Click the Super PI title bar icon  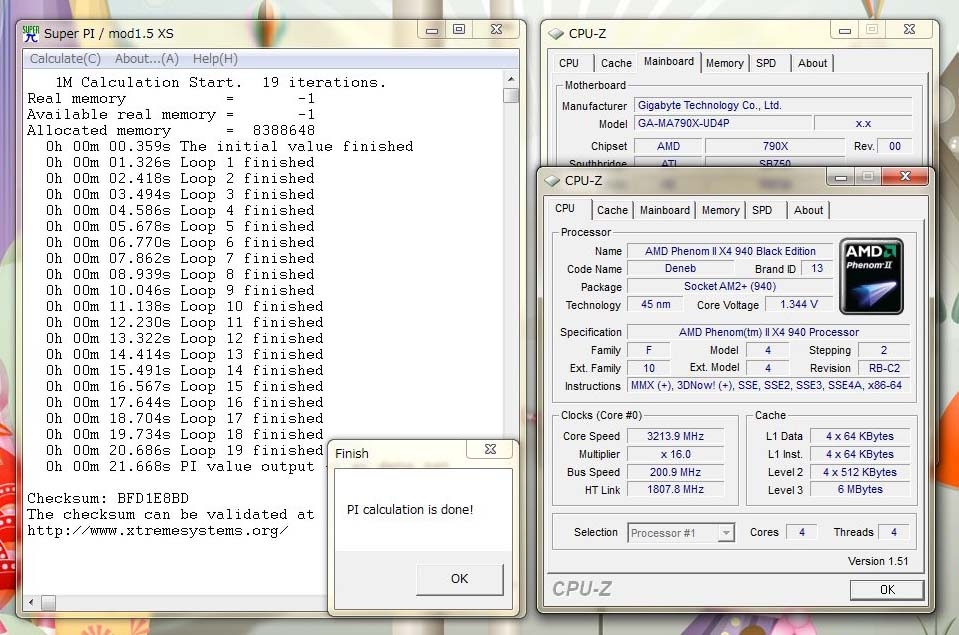click(x=31, y=33)
